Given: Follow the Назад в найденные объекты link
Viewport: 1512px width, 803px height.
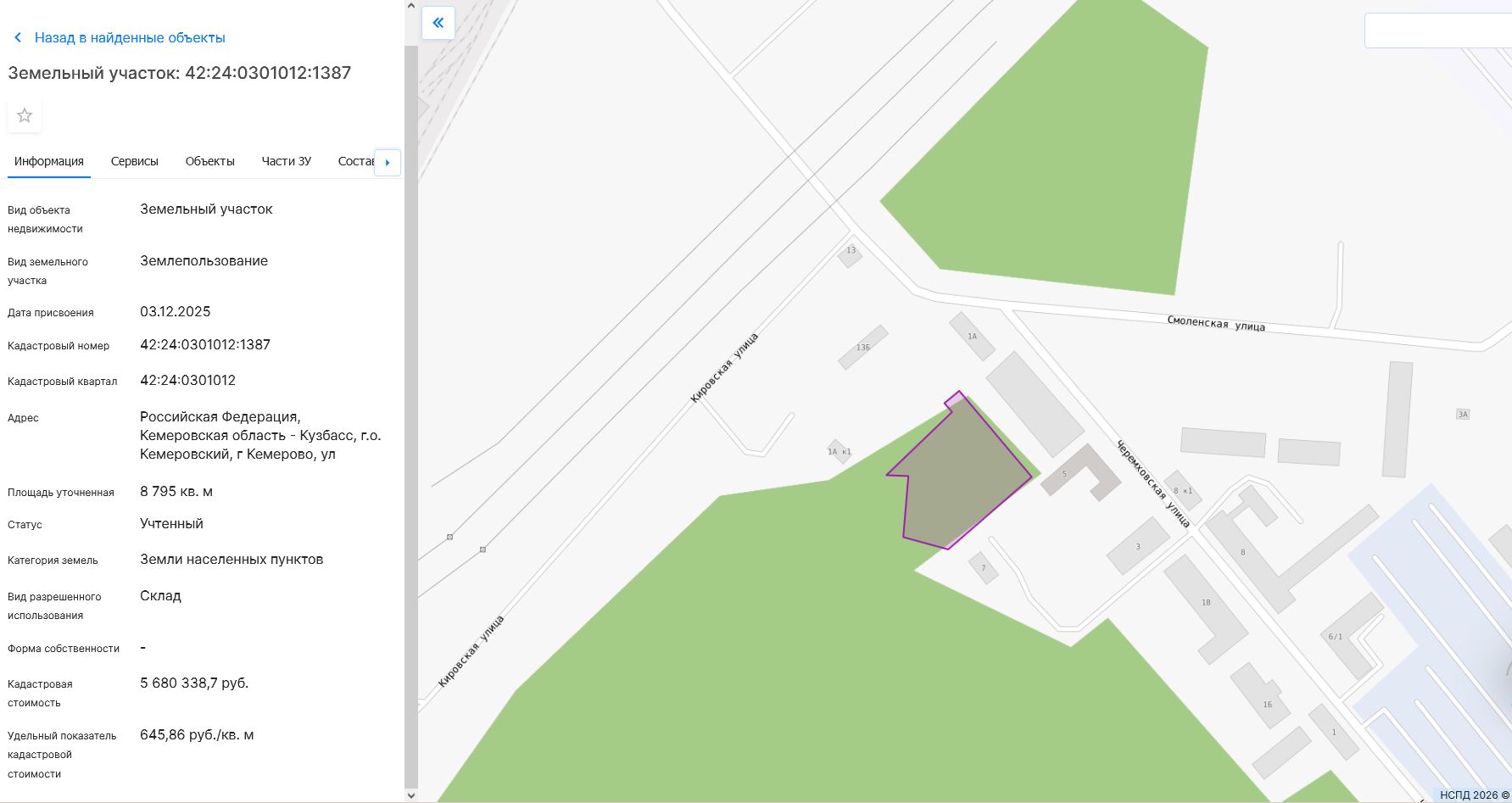Looking at the screenshot, I should pos(130,38).
